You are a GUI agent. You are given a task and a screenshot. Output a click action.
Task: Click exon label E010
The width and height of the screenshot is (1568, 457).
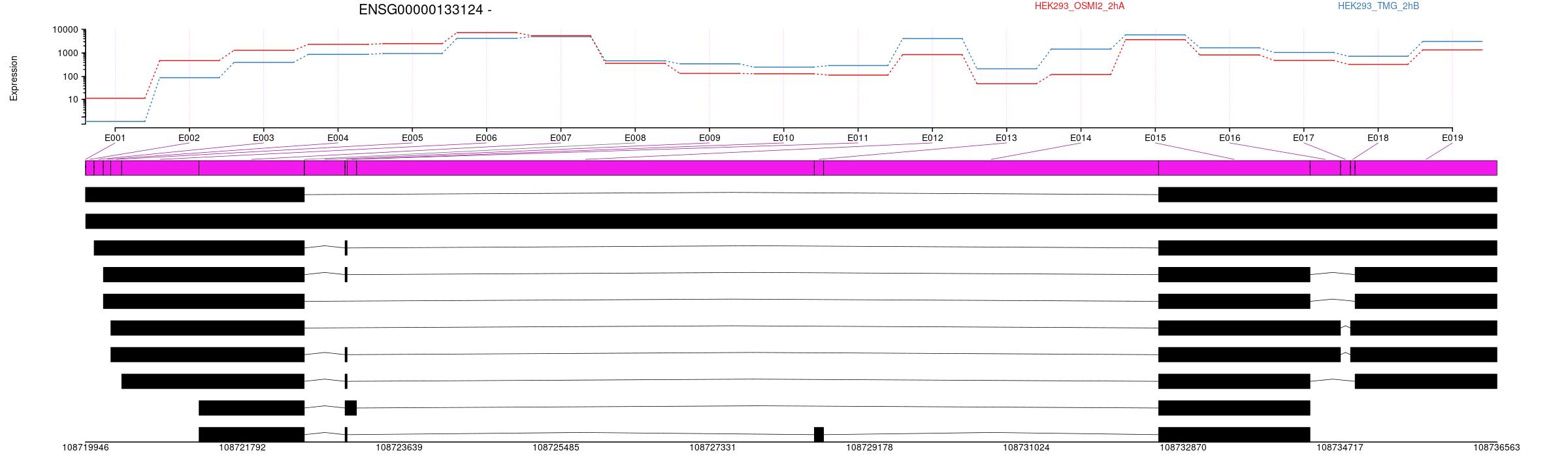click(783, 138)
